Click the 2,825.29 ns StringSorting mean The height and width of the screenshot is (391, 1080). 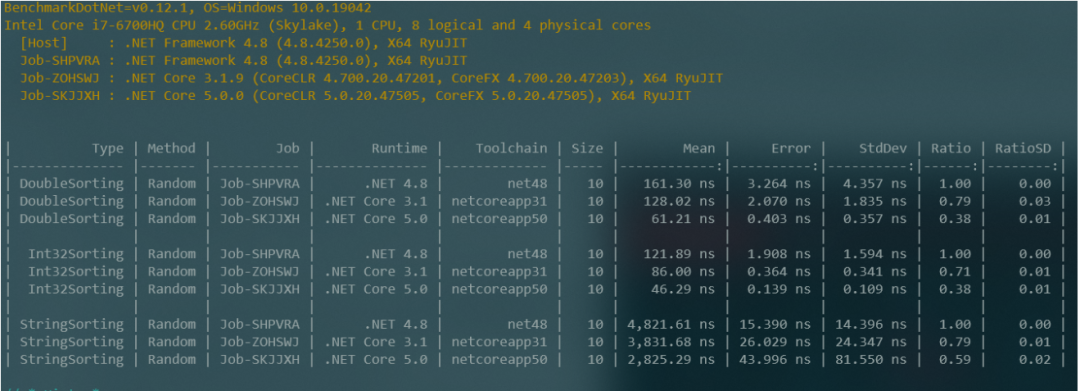click(x=671, y=359)
